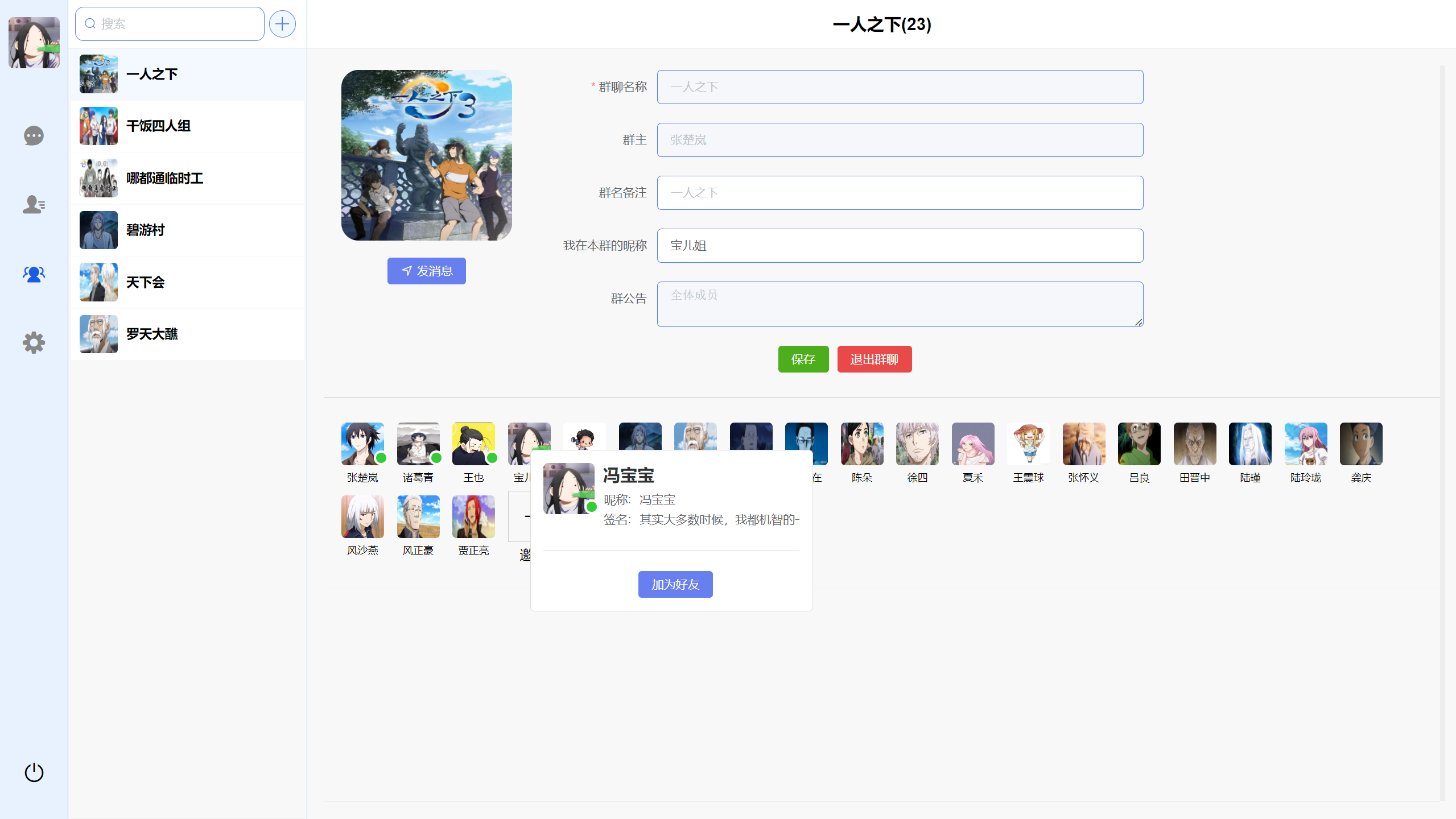Open the friends contact list icon
The width and height of the screenshot is (1456, 819).
click(x=34, y=204)
